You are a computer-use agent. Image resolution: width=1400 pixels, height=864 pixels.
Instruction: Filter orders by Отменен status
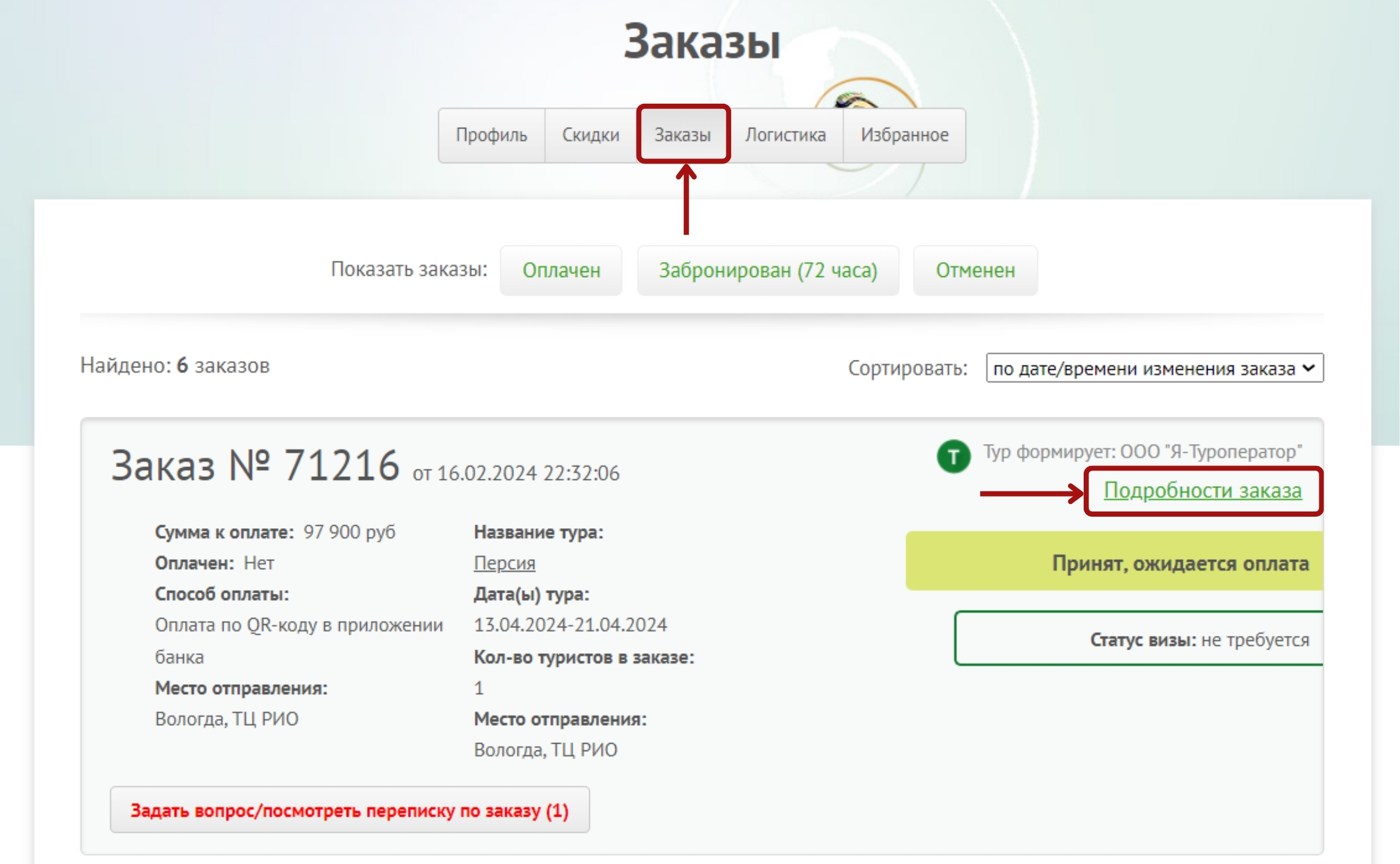coord(975,270)
